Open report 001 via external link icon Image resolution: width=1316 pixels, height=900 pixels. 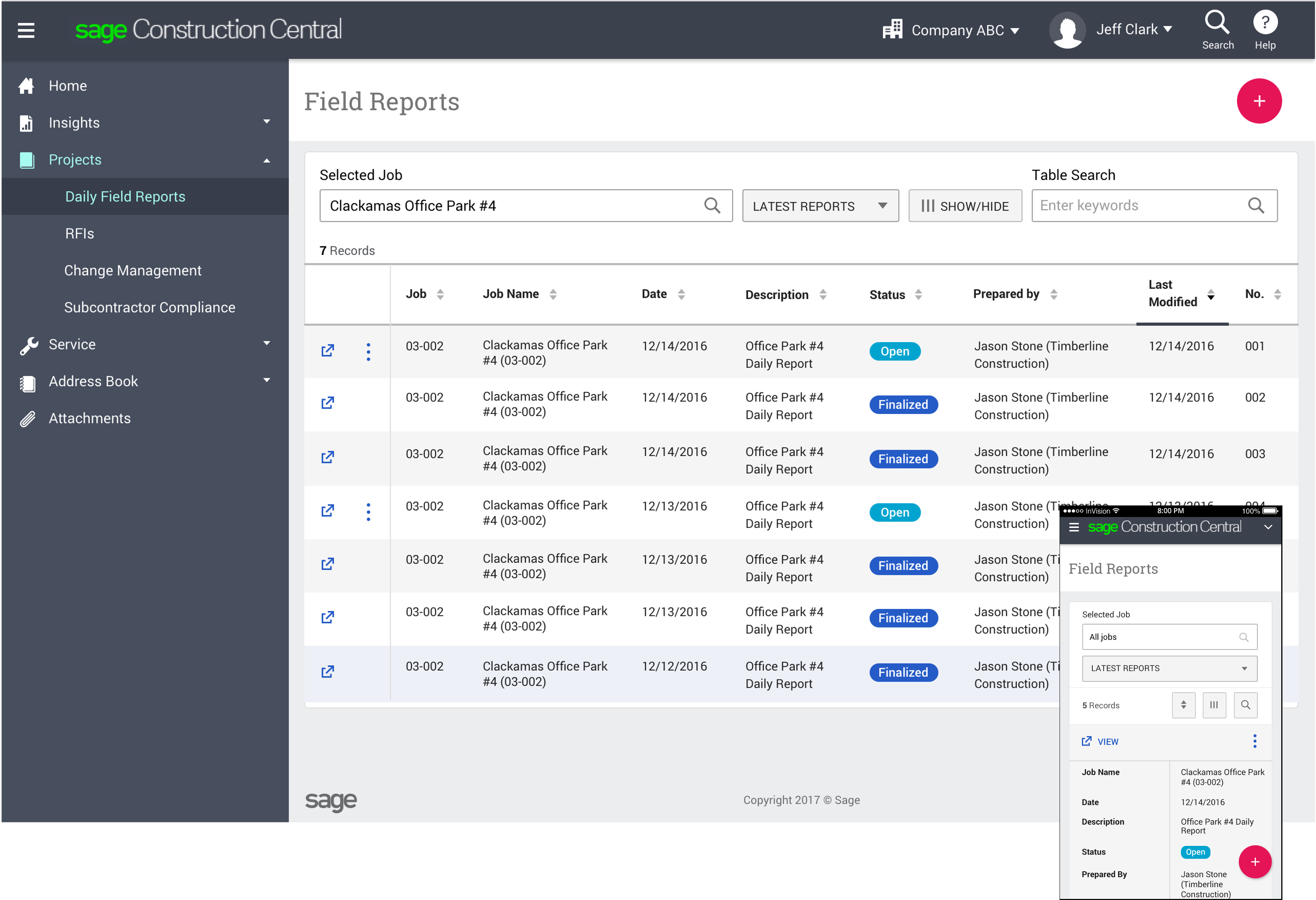click(x=327, y=350)
